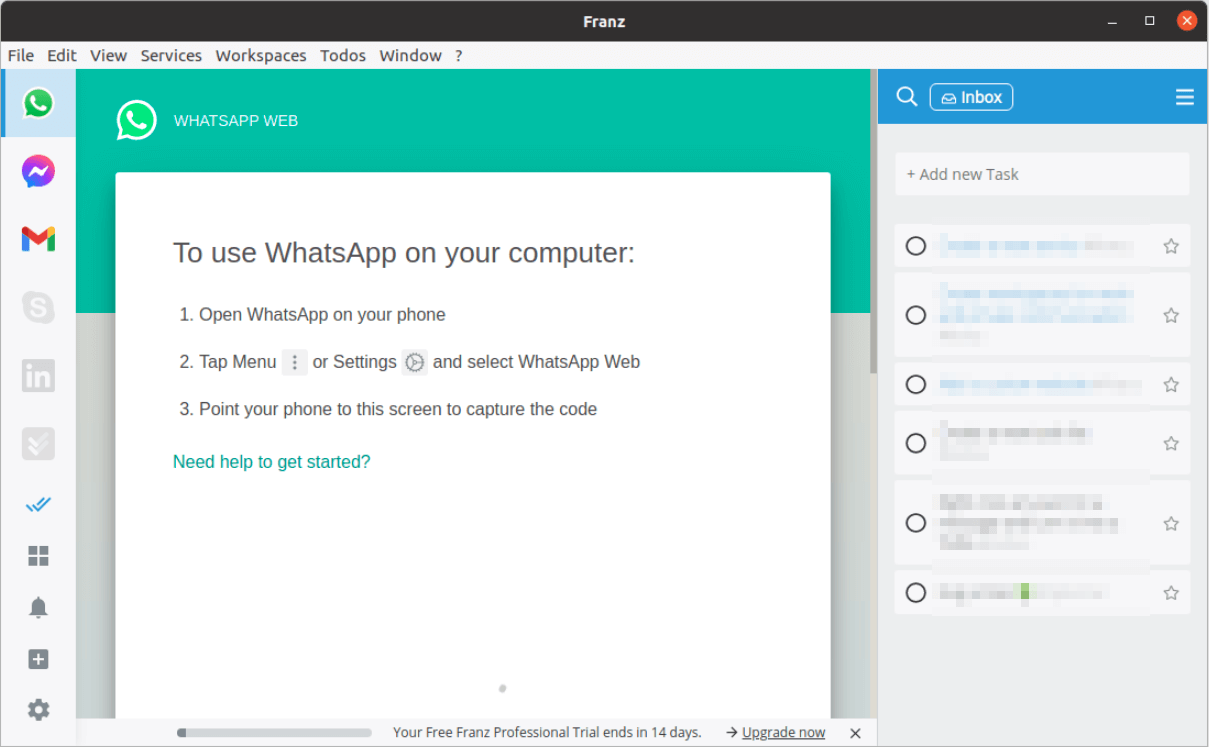Mark the fifth task as complete
The width and height of the screenshot is (1209, 747).
click(916, 523)
